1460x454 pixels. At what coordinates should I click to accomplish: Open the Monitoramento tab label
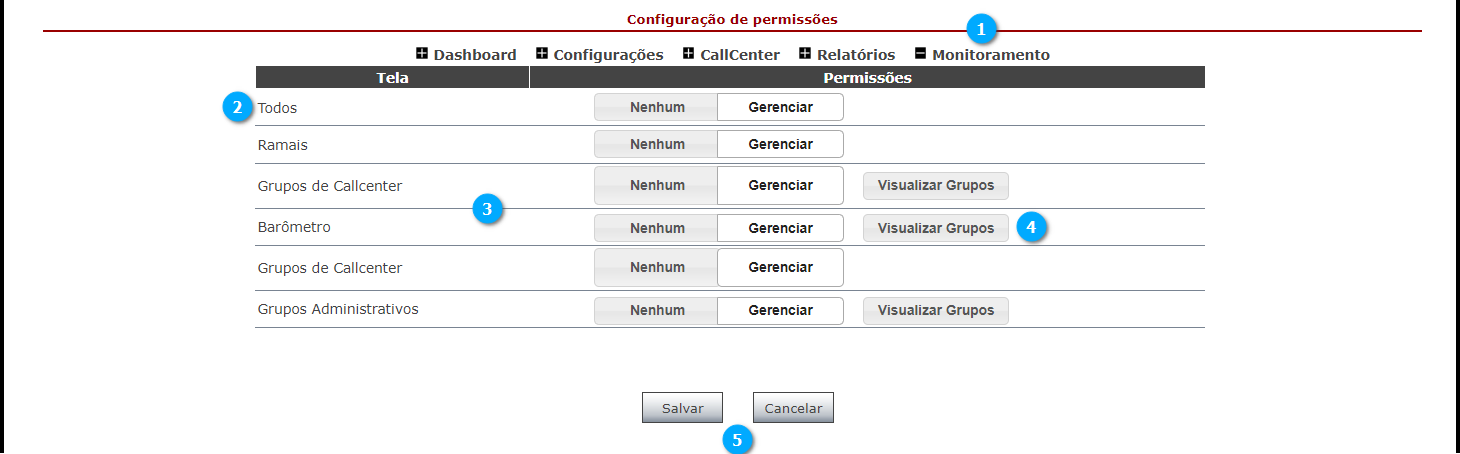click(991, 55)
